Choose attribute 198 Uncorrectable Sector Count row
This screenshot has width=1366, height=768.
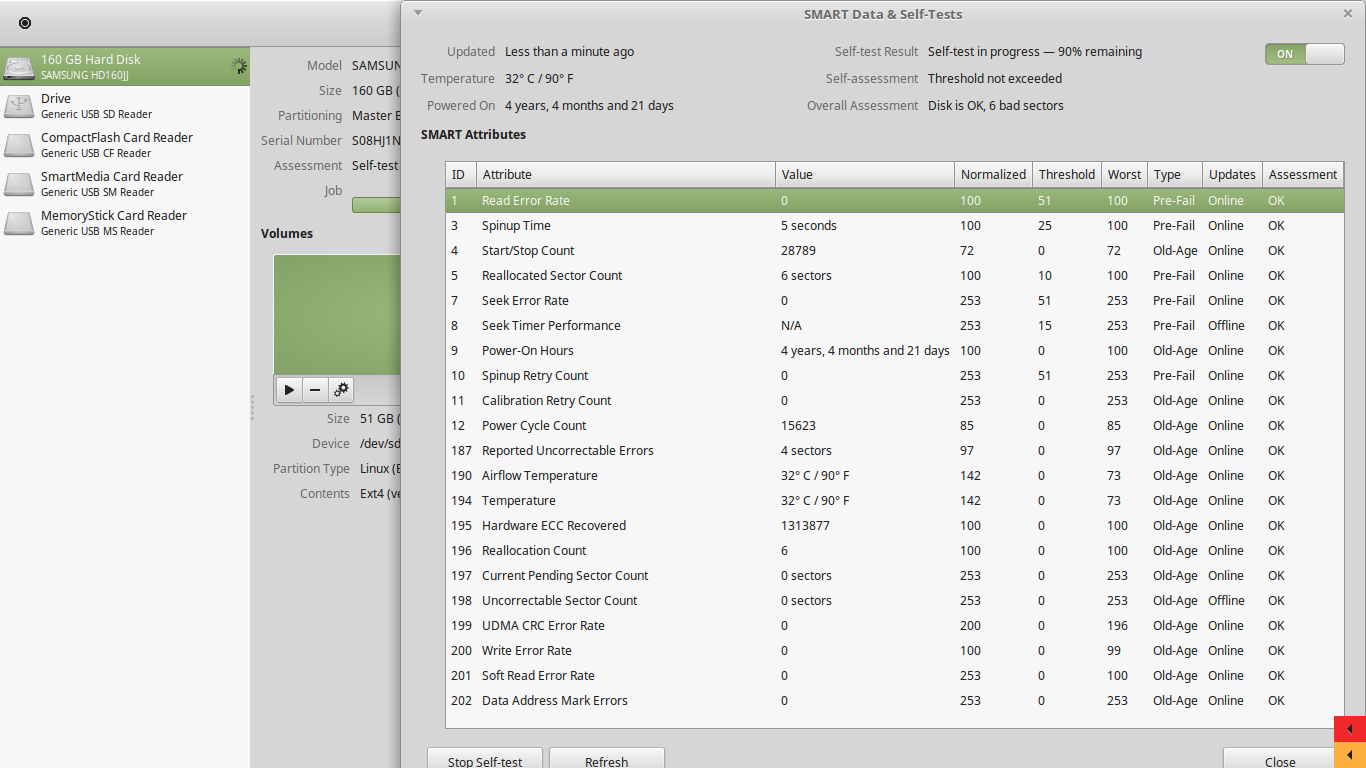click(894, 600)
